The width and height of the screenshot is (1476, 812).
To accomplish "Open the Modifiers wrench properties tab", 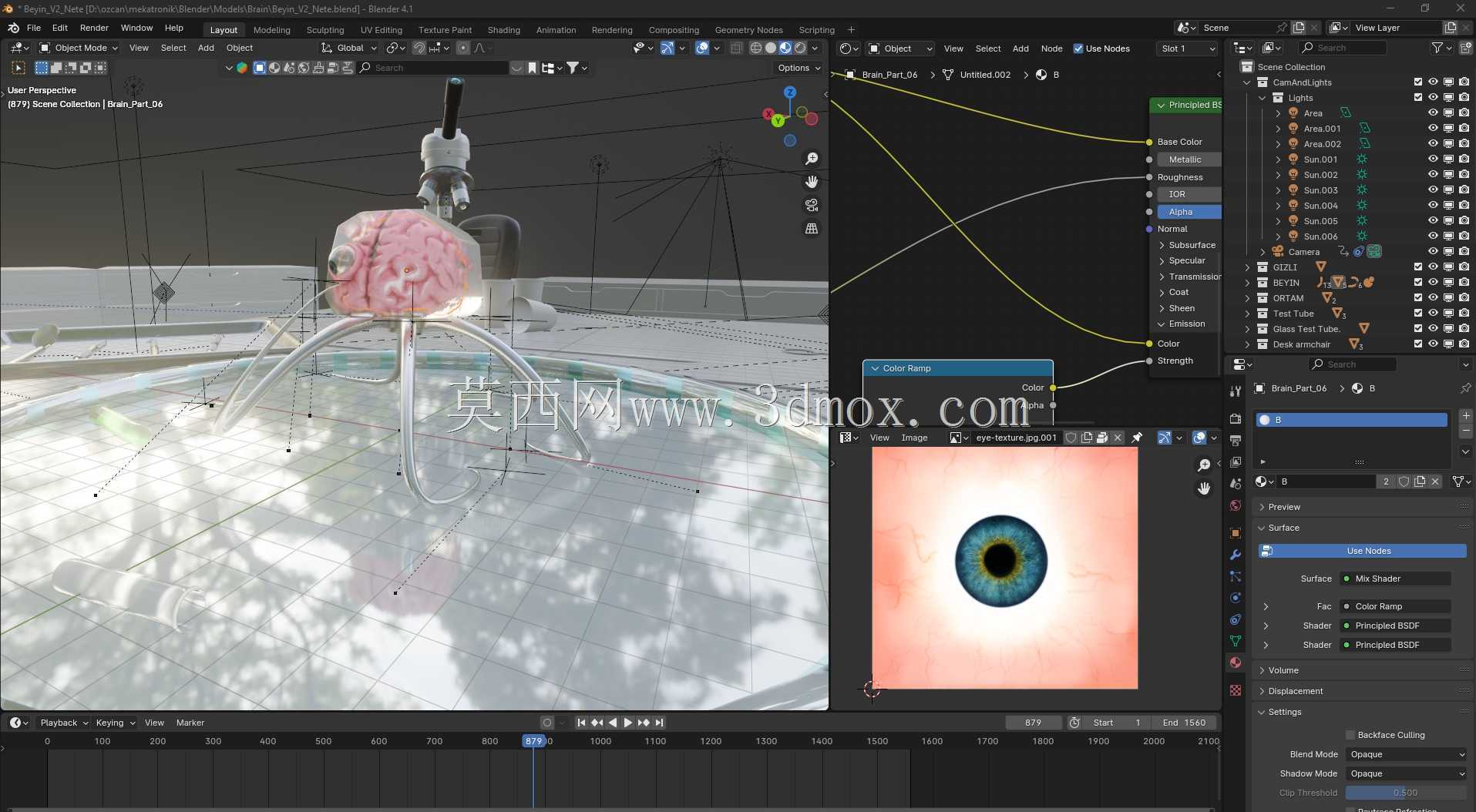I will coord(1236,555).
